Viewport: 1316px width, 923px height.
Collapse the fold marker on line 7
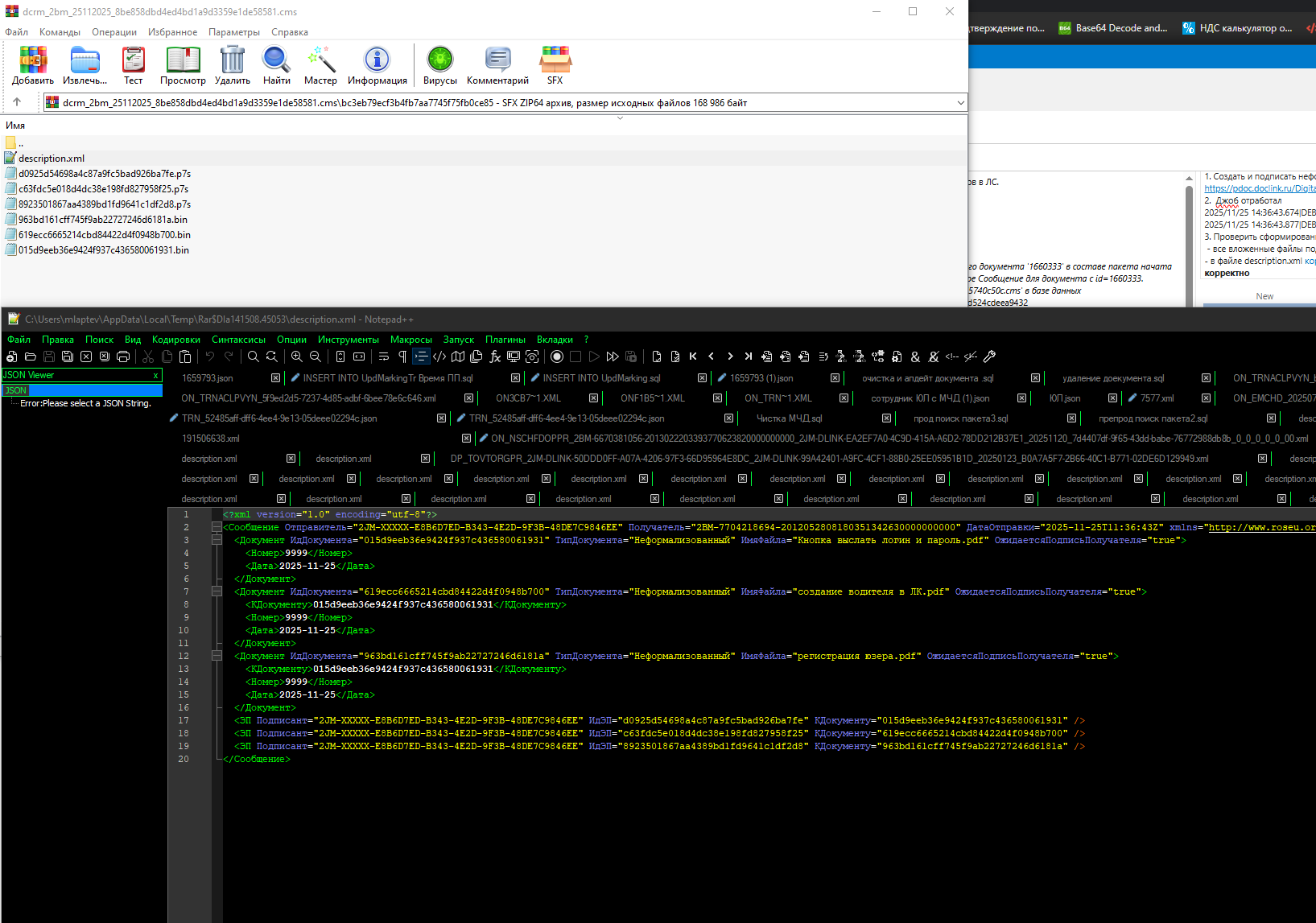click(217, 591)
